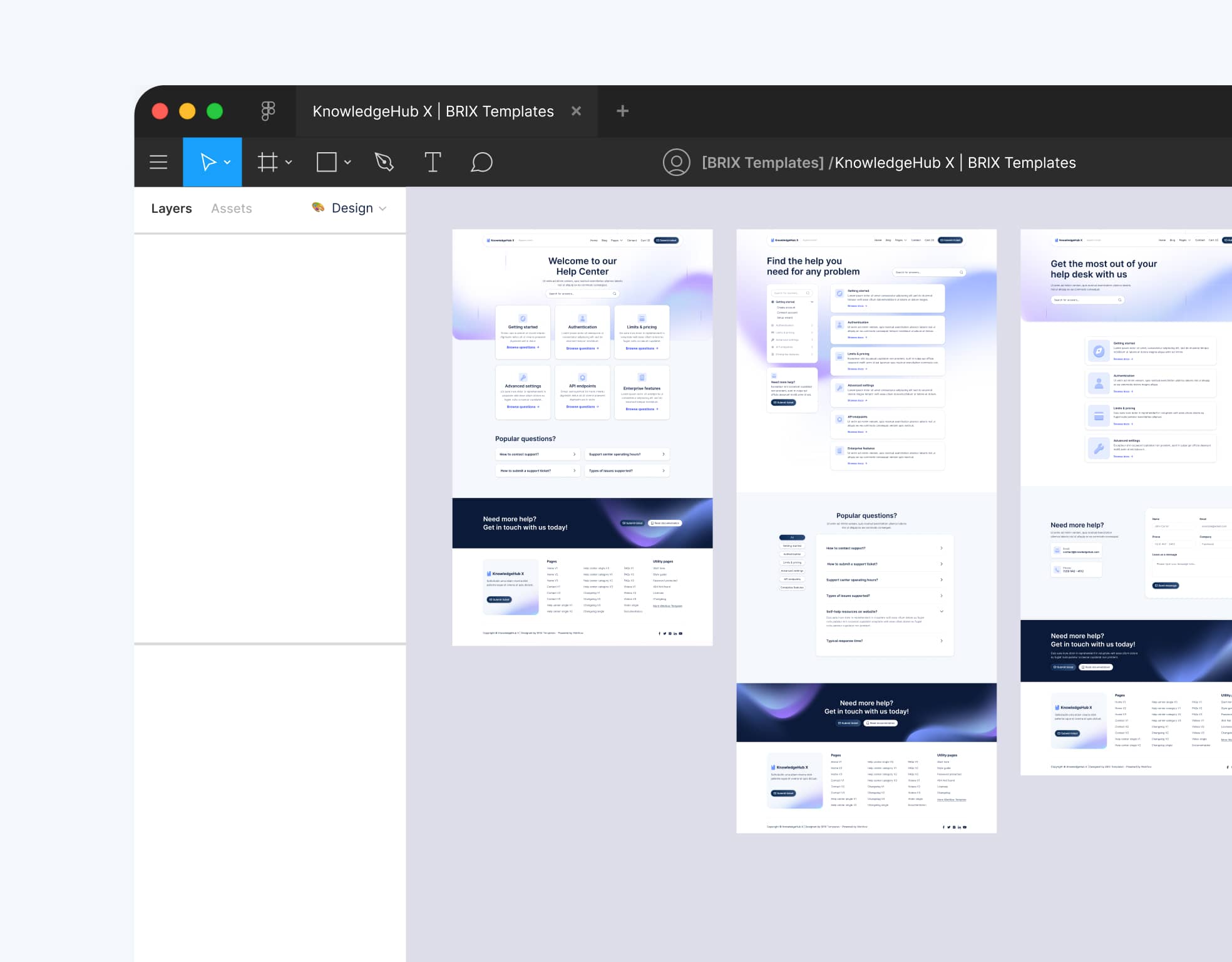This screenshot has width=1232, height=962.
Task: Open the Design mode dropdown
Action: pos(382,208)
